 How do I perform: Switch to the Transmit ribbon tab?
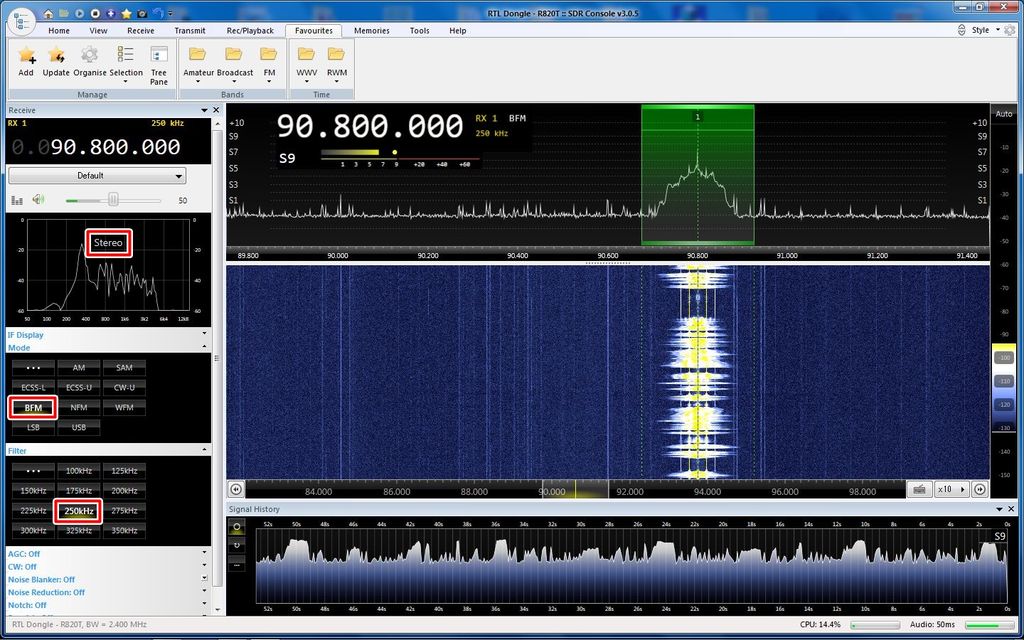coord(190,31)
